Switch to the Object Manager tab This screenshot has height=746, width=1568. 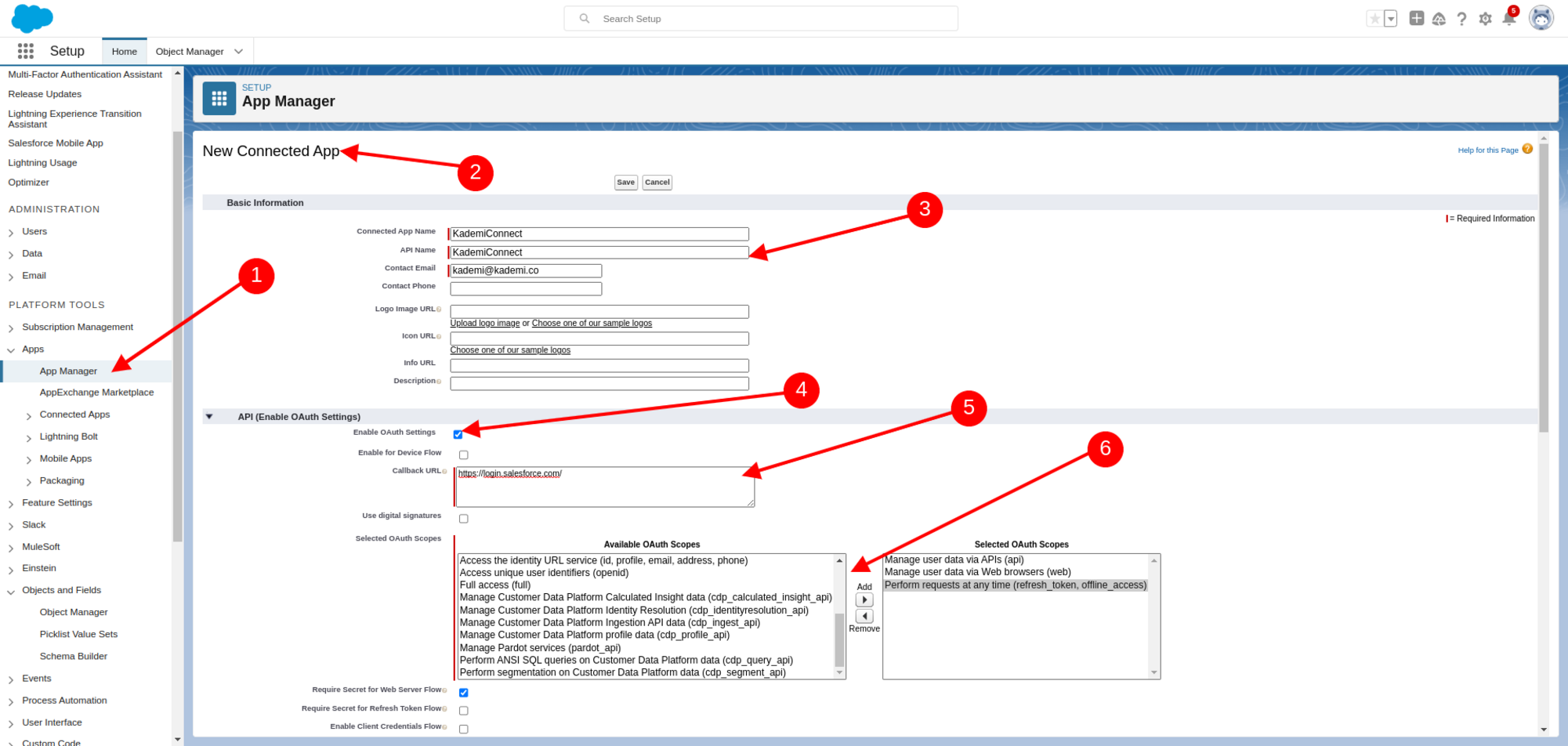[190, 52]
